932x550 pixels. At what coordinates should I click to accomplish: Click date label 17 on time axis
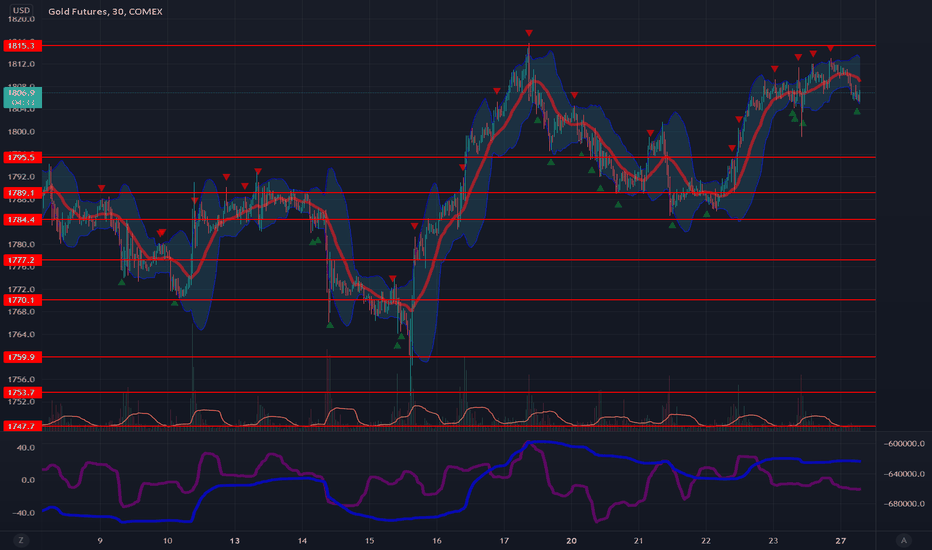coord(504,540)
